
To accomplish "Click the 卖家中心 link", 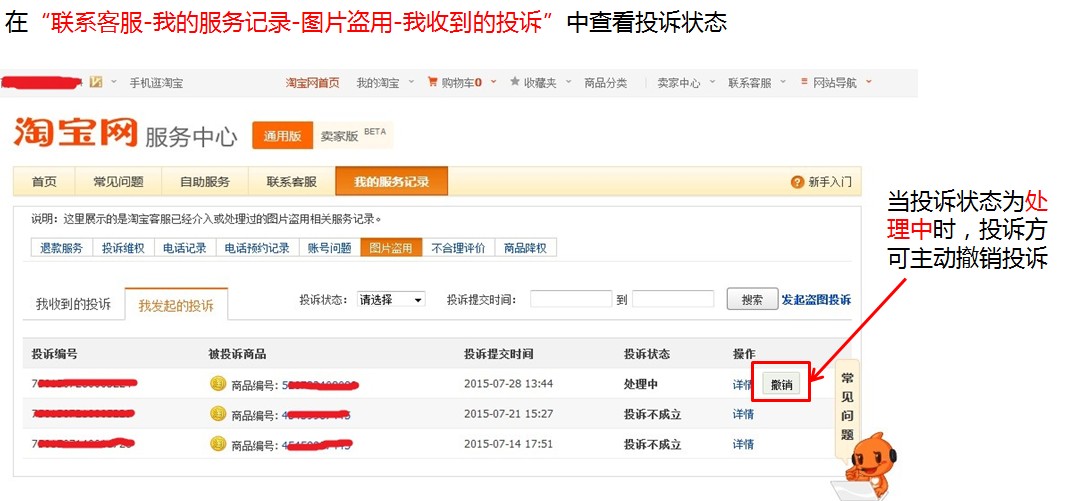I will point(678,83).
